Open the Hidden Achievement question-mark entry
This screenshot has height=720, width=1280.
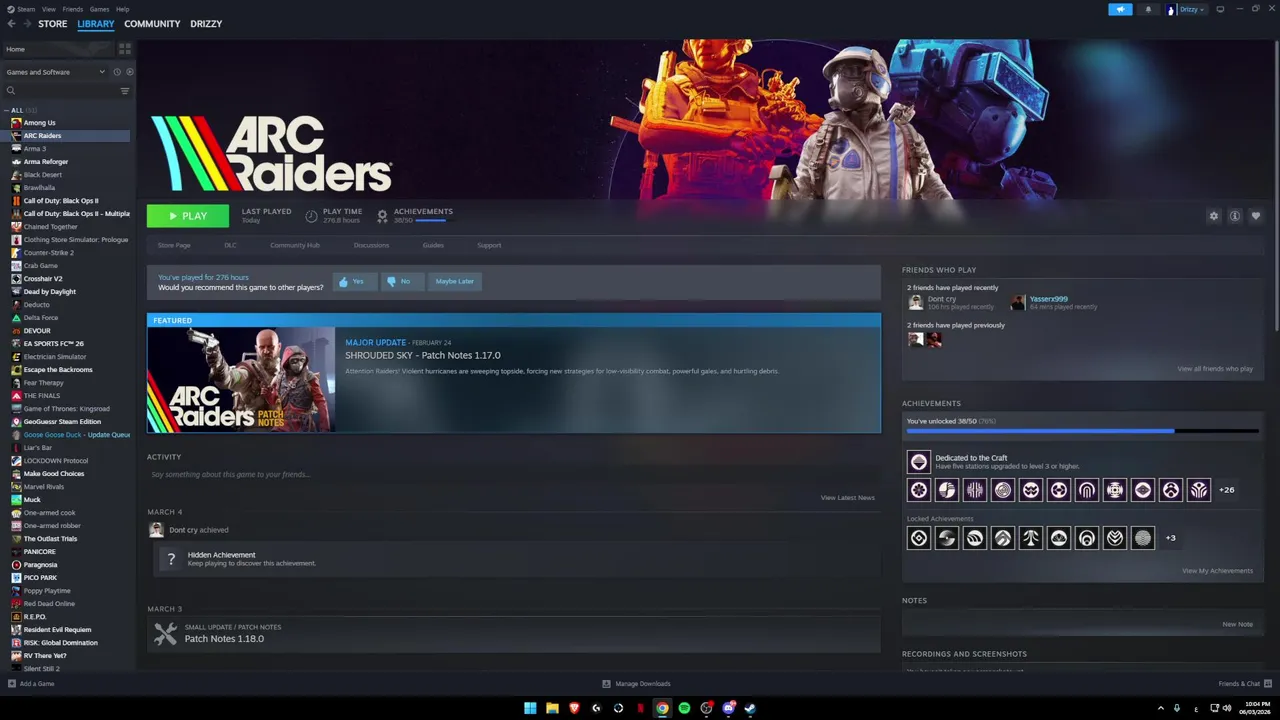point(171,559)
